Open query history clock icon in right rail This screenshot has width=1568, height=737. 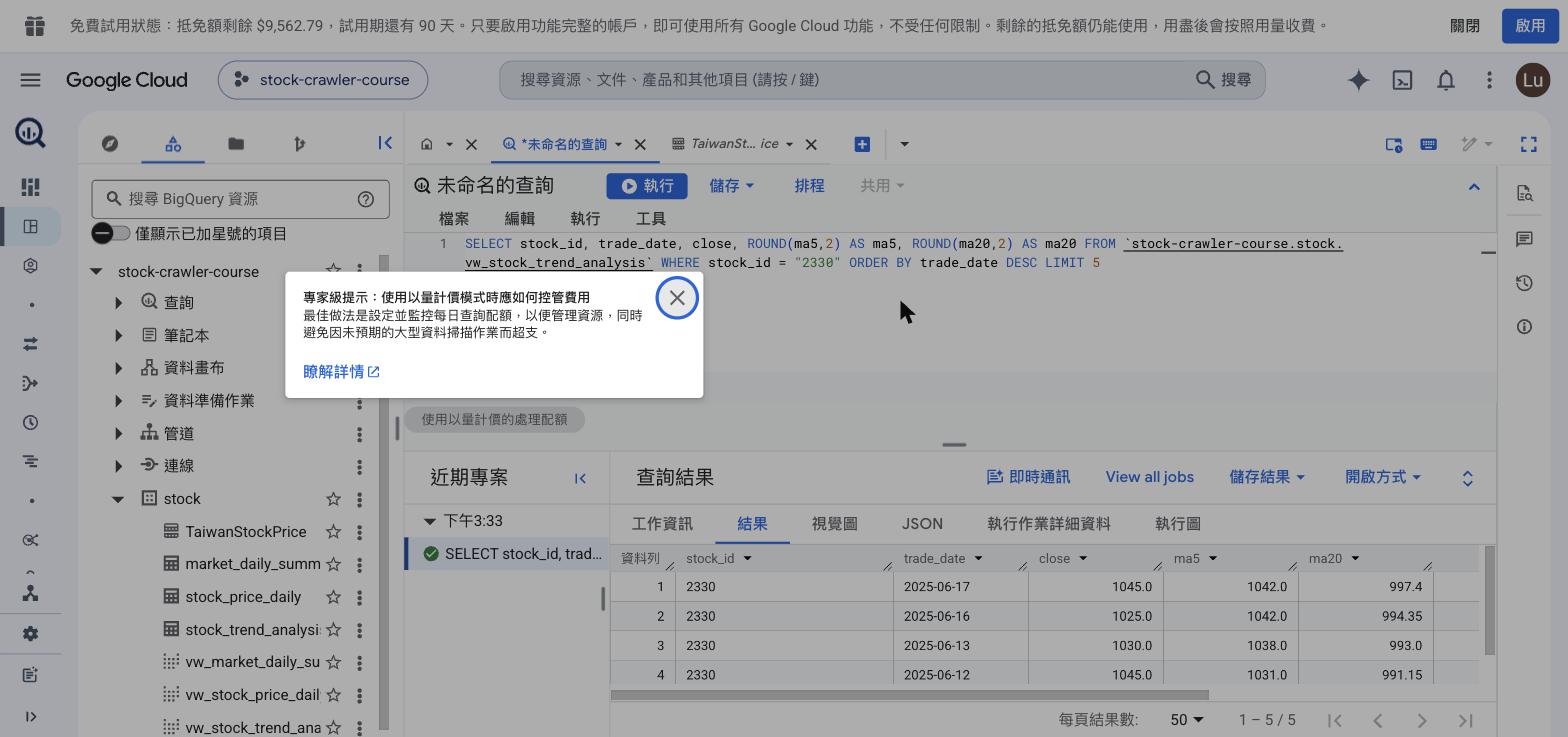(1524, 283)
